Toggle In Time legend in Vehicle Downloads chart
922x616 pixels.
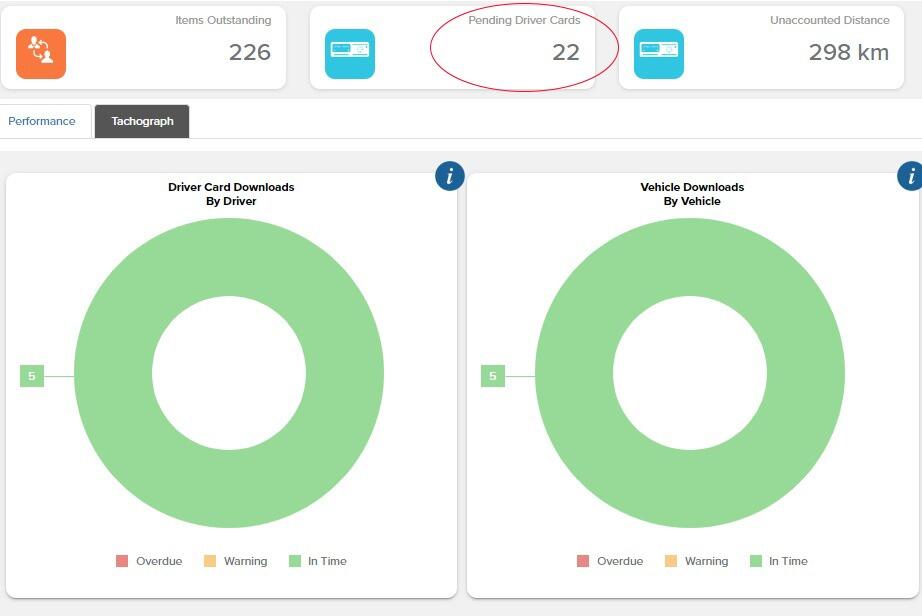coord(779,561)
